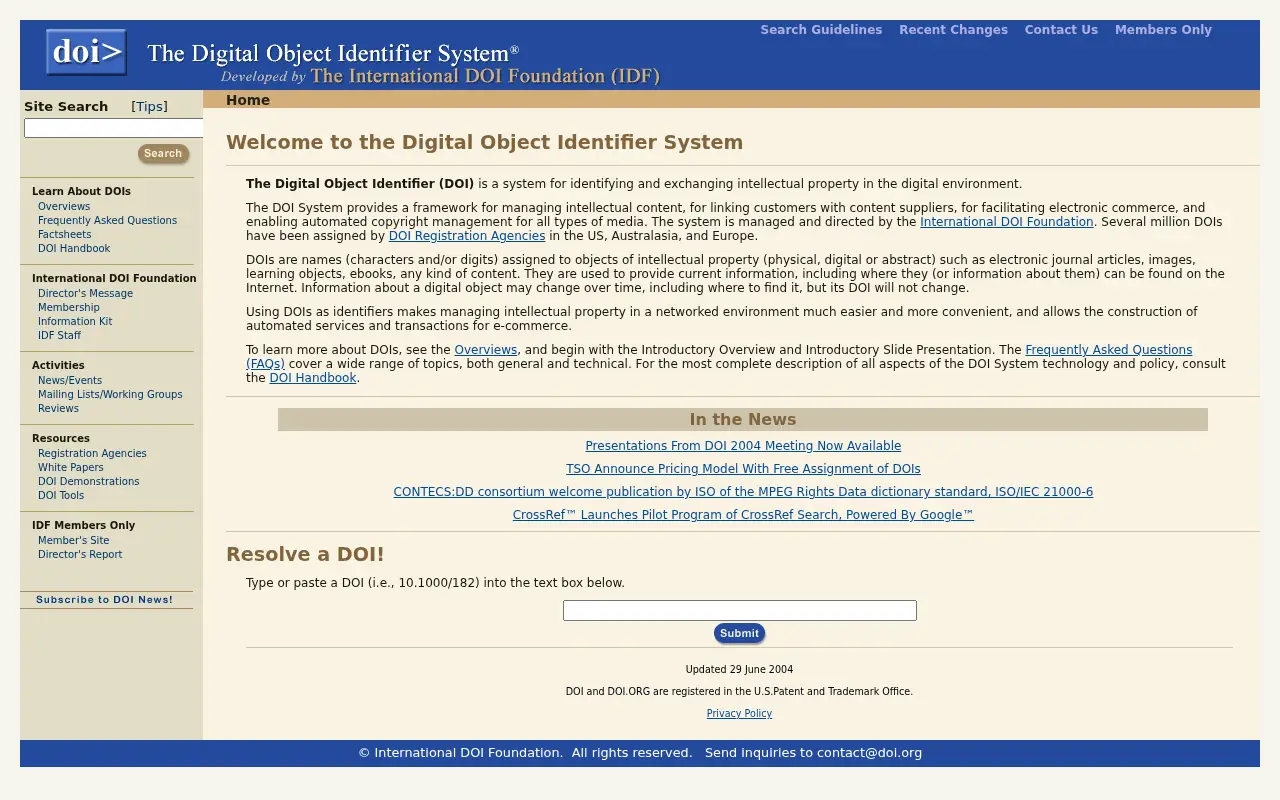This screenshot has width=1280, height=800.
Task: Open the search Tips link
Action: click(x=150, y=107)
